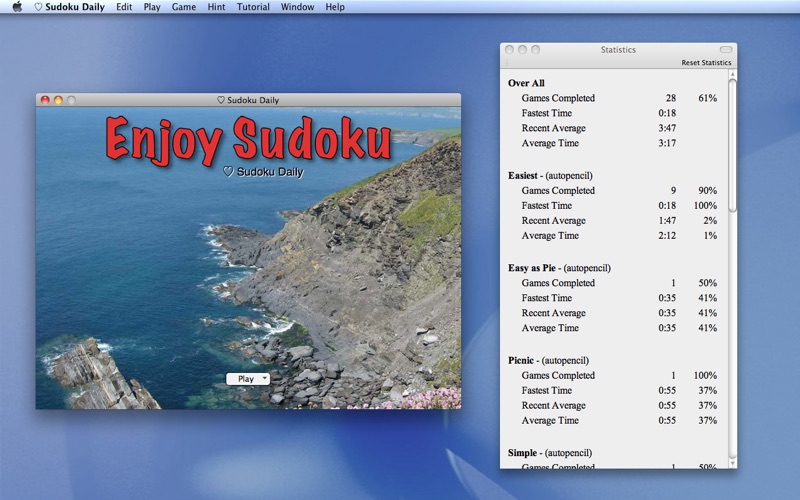
Task: Click the Play button on splash screen
Action: tap(244, 379)
